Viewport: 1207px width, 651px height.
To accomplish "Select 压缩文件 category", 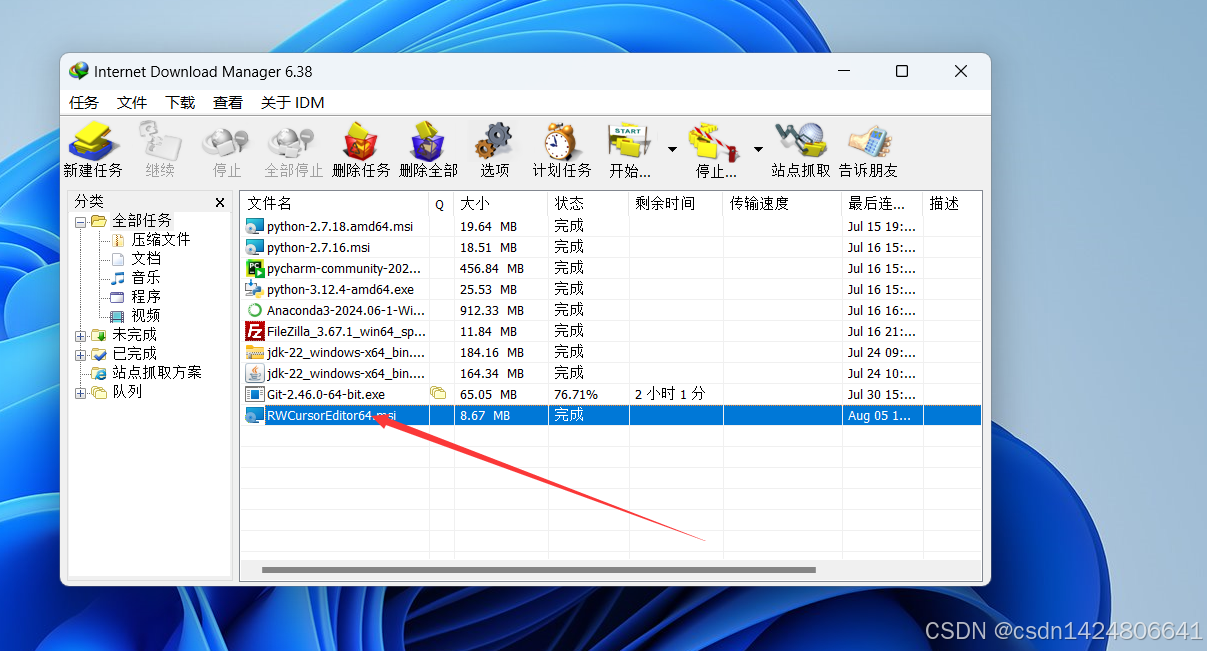I will [x=161, y=240].
